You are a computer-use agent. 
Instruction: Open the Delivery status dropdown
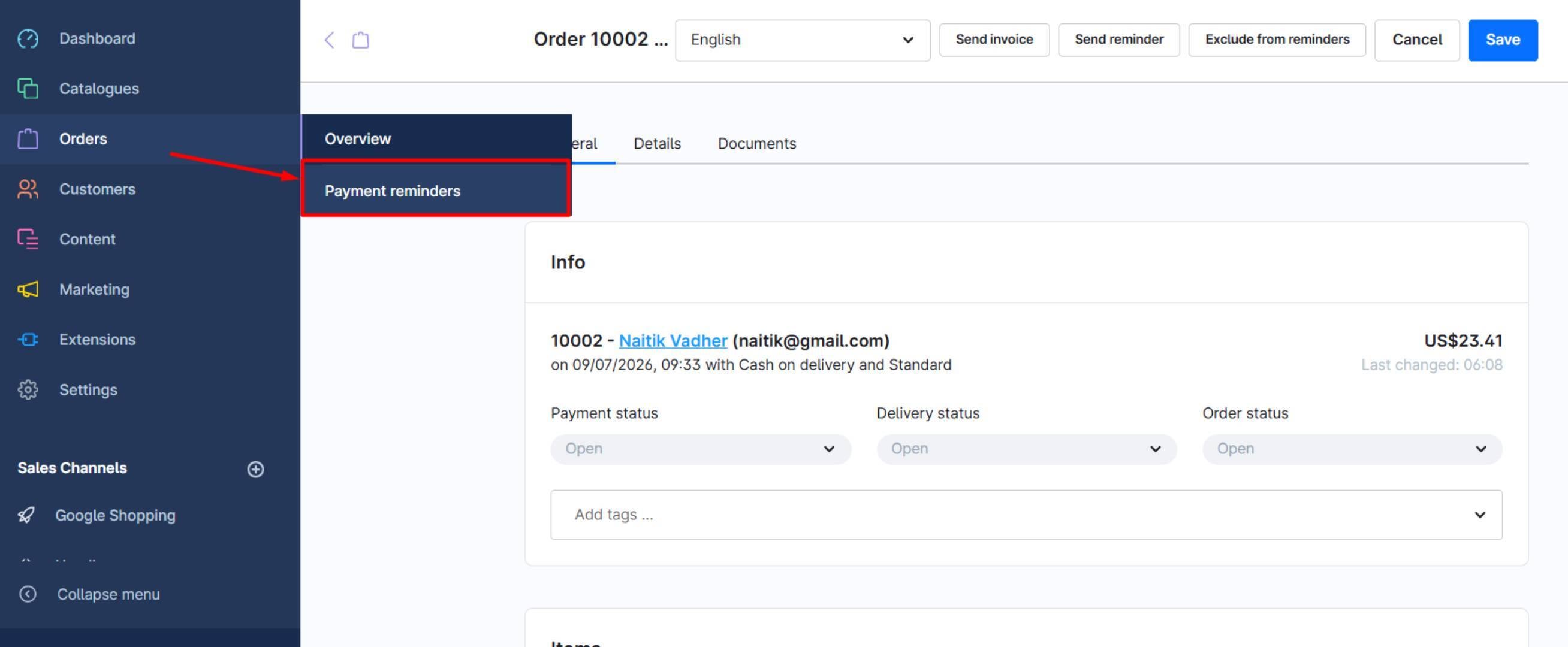[1026, 449]
